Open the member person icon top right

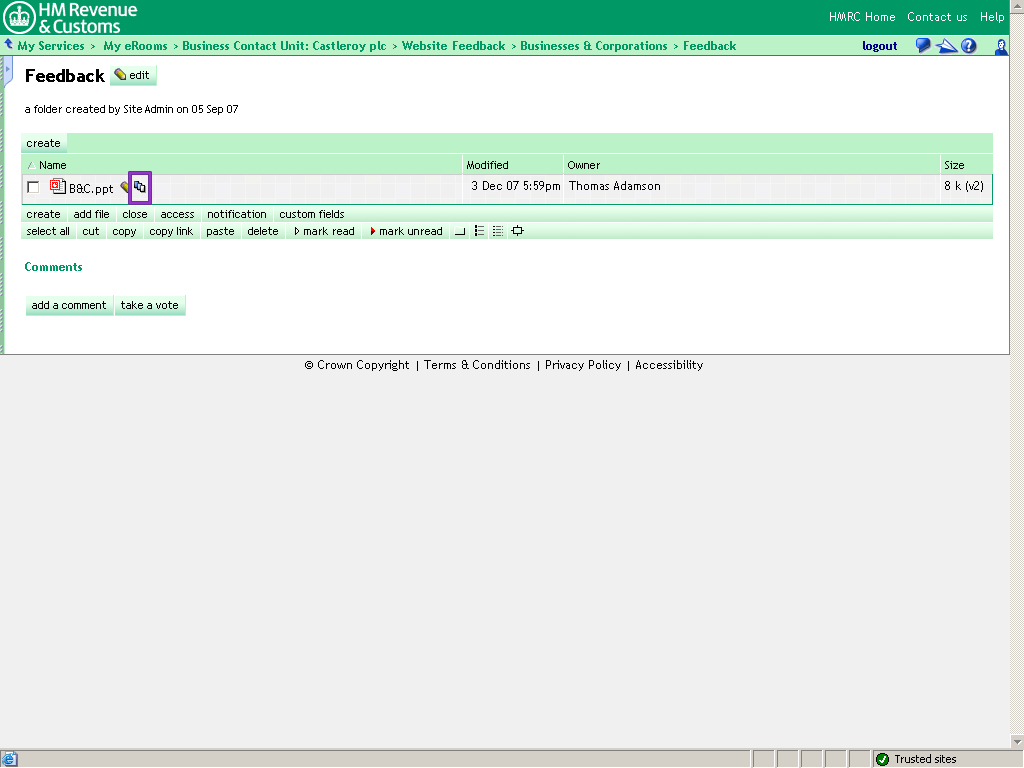tap(1001, 46)
